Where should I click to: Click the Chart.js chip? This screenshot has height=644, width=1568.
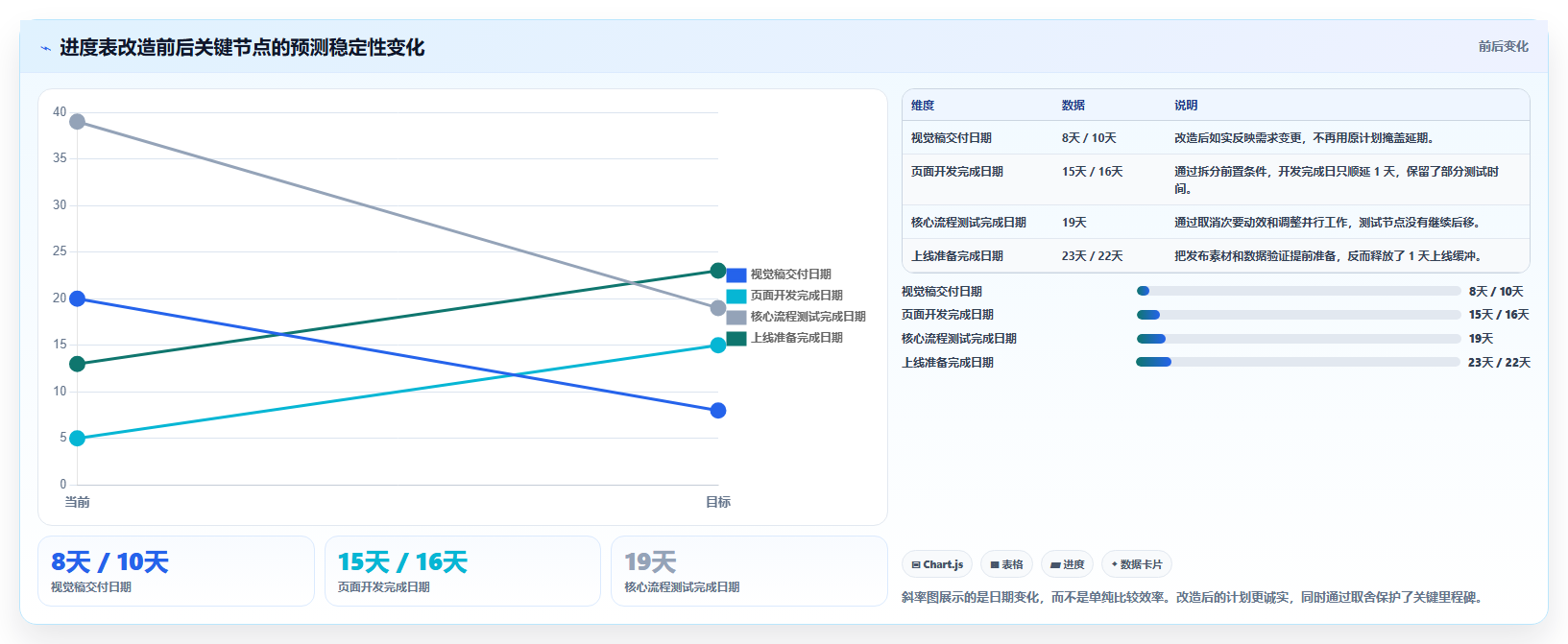[937, 564]
